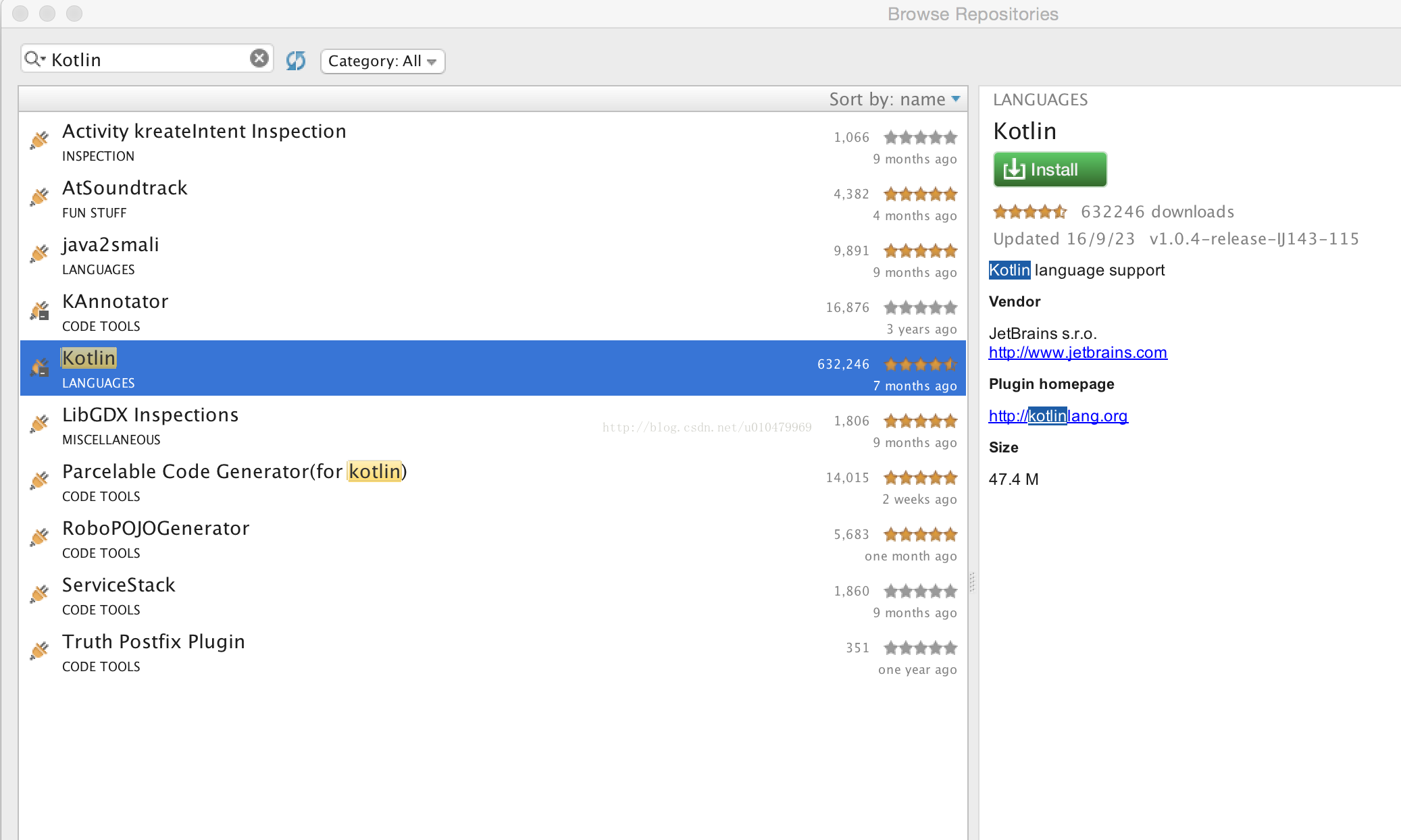Select the Activity kreateIntent Inspection row title

[x=204, y=131]
